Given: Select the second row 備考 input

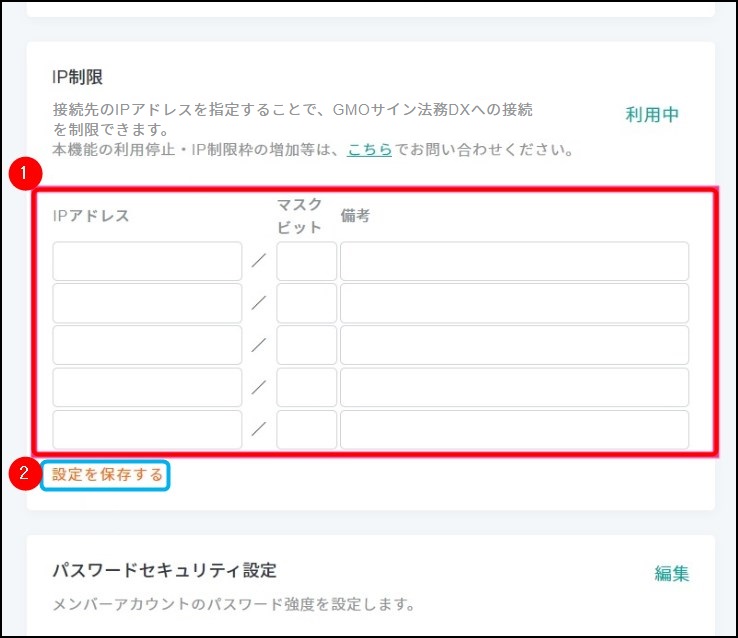Looking at the screenshot, I should tap(514, 303).
